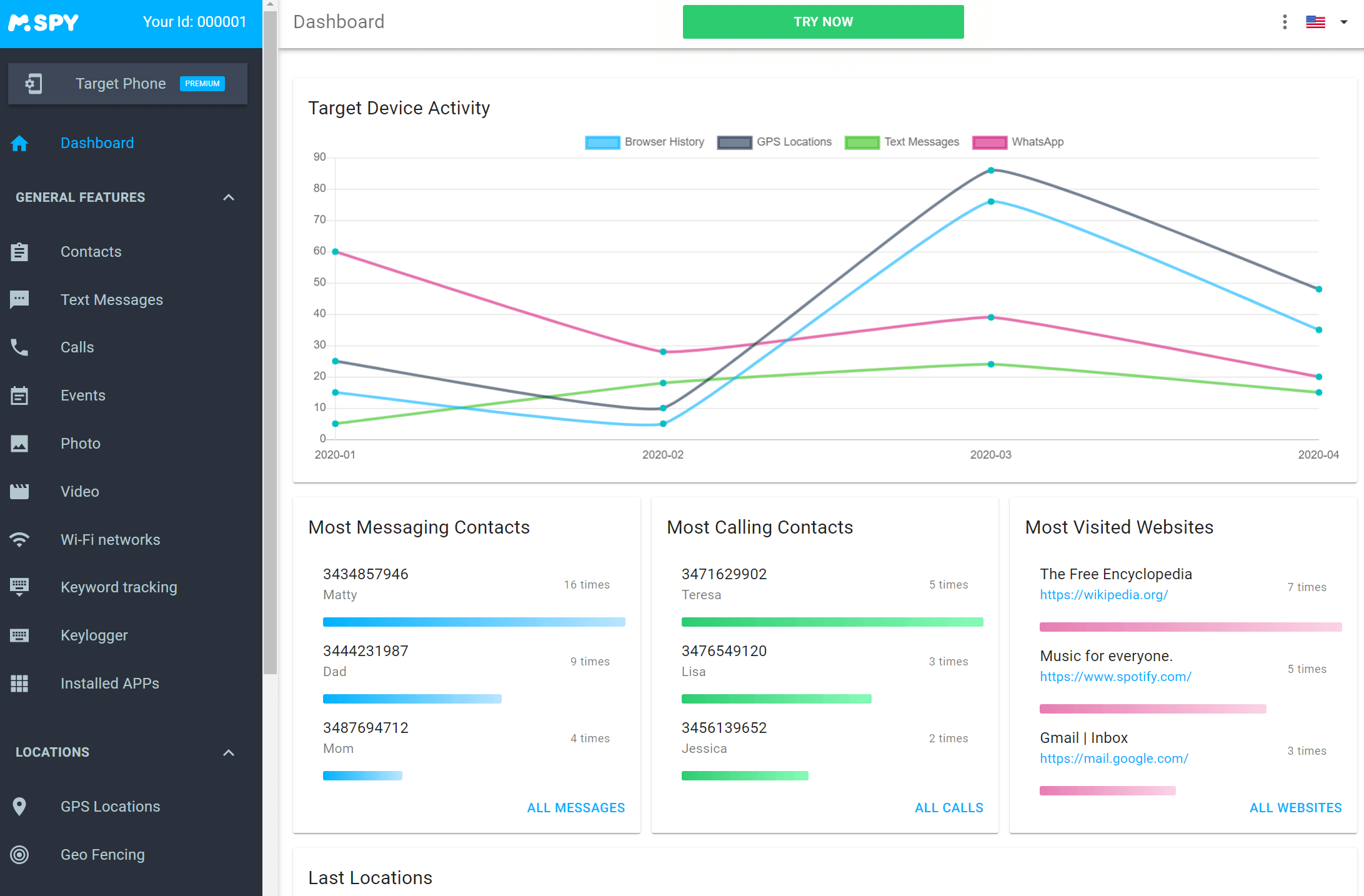Toggle the Target Phone Premium badge
The height and width of the screenshot is (896, 1364).
201,83
